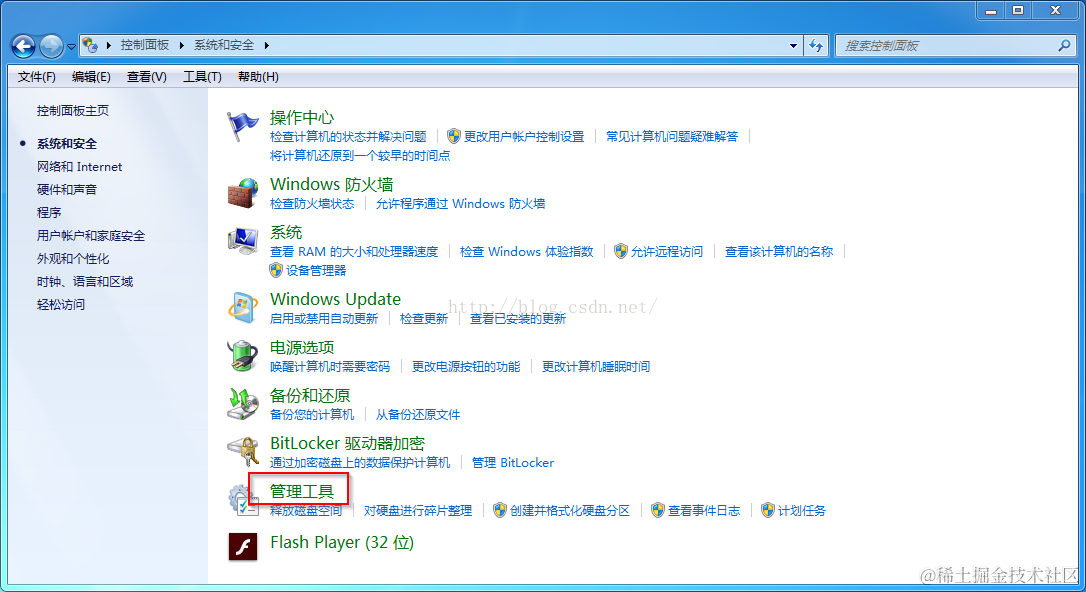
Task: Open Windows Update heading link
Action: point(335,299)
